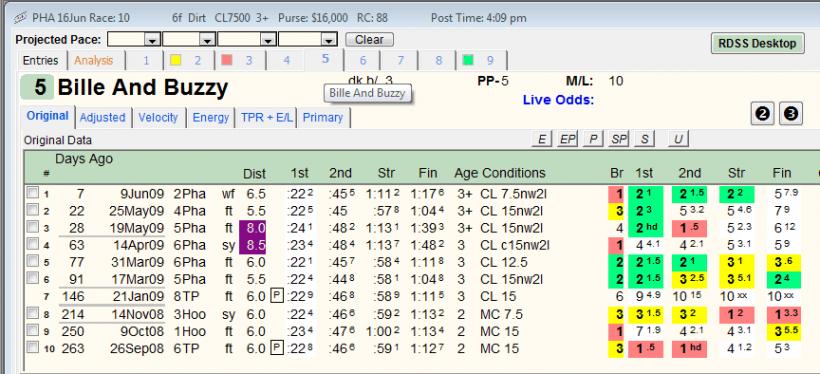Check the box for pace line 6
Image resolution: width=820 pixels, height=374 pixels.
pos(33,278)
